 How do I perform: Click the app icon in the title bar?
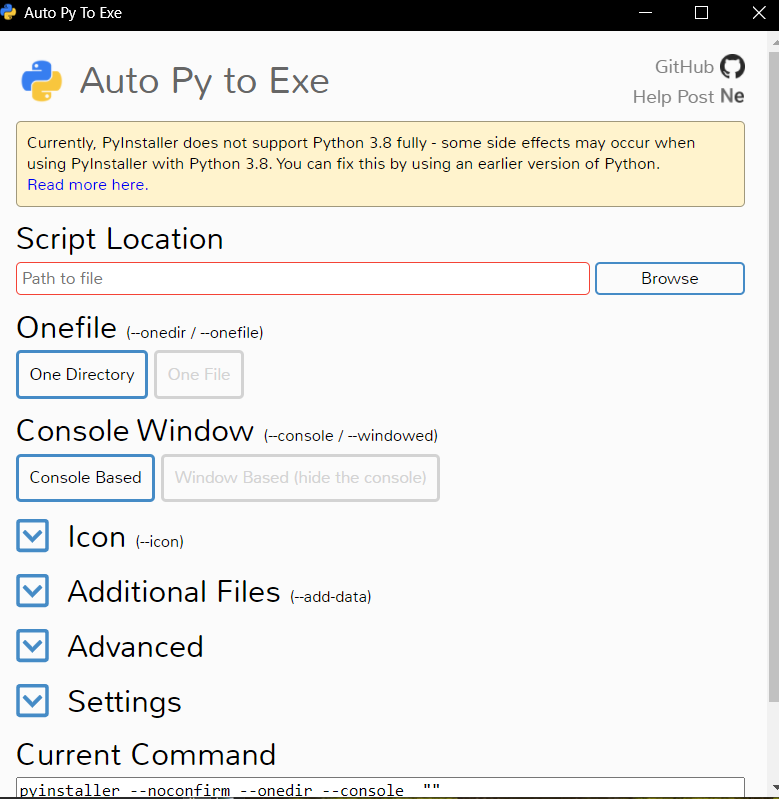click(8, 12)
